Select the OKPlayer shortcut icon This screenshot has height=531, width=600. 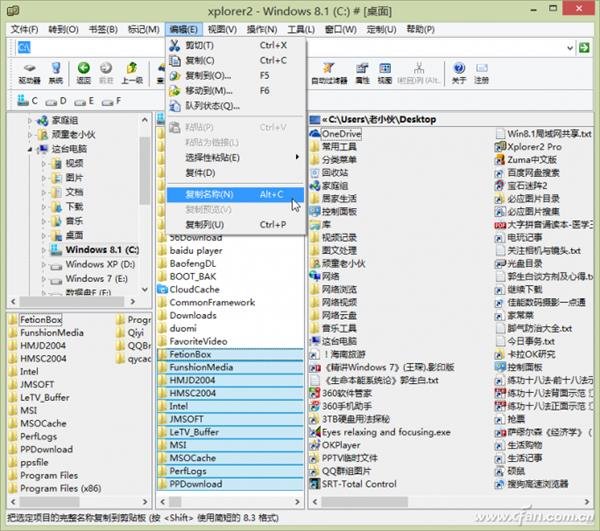click(x=314, y=445)
